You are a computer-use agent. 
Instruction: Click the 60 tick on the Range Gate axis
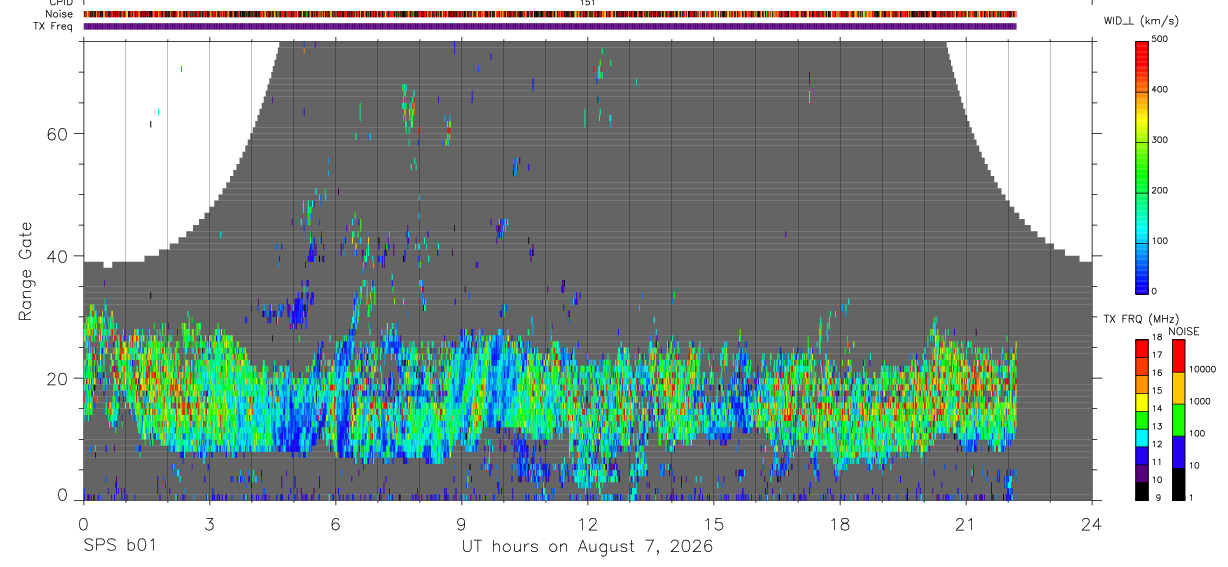(65, 134)
